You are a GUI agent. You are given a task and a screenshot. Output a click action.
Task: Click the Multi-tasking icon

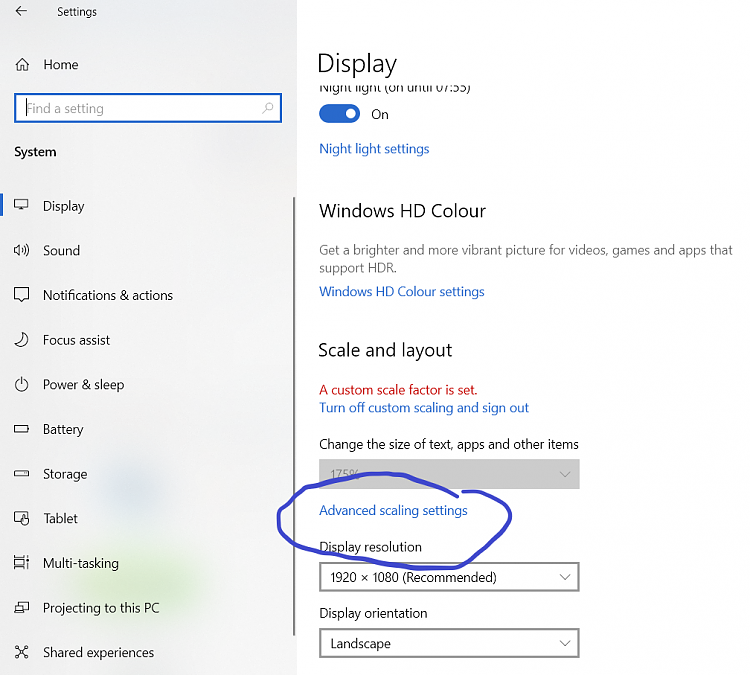click(x=22, y=563)
